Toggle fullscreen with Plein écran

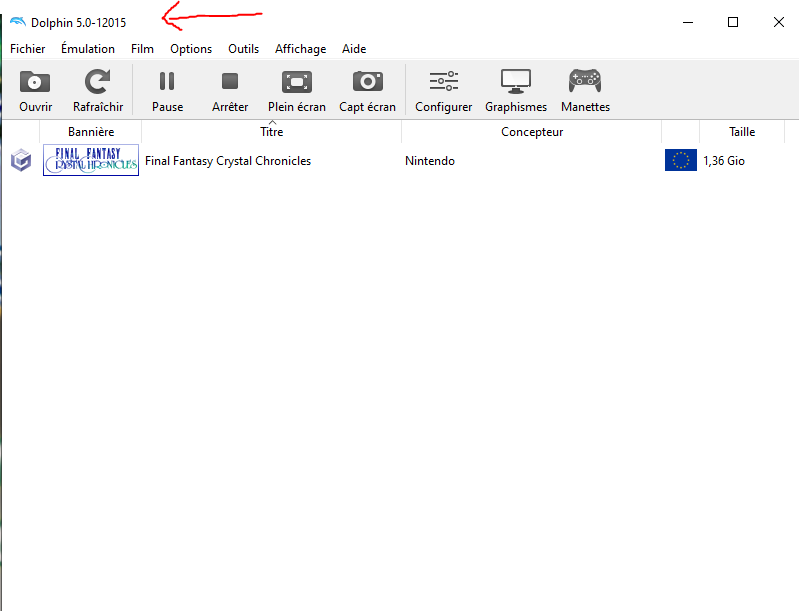pos(297,91)
